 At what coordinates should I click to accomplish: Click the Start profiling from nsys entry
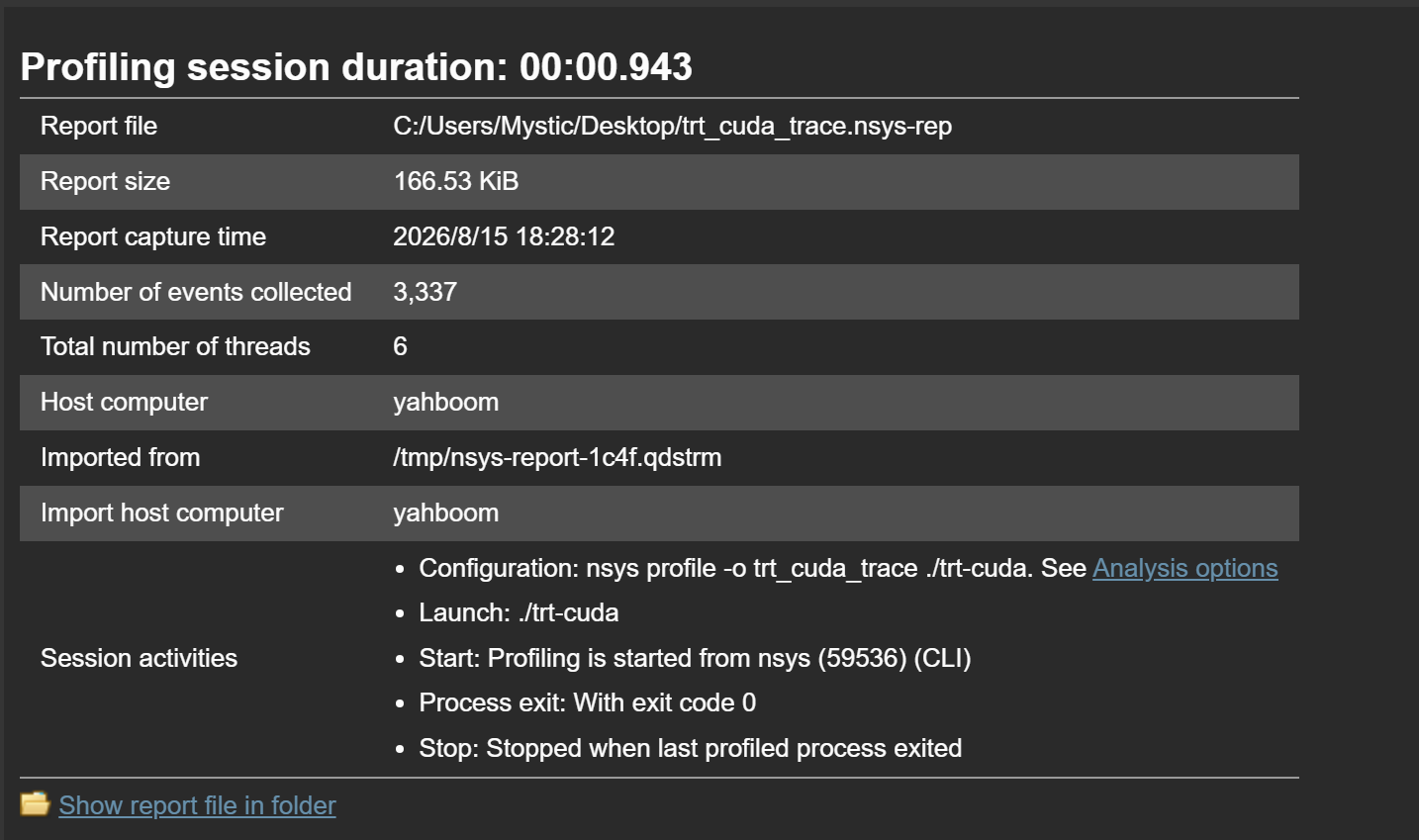(695, 658)
